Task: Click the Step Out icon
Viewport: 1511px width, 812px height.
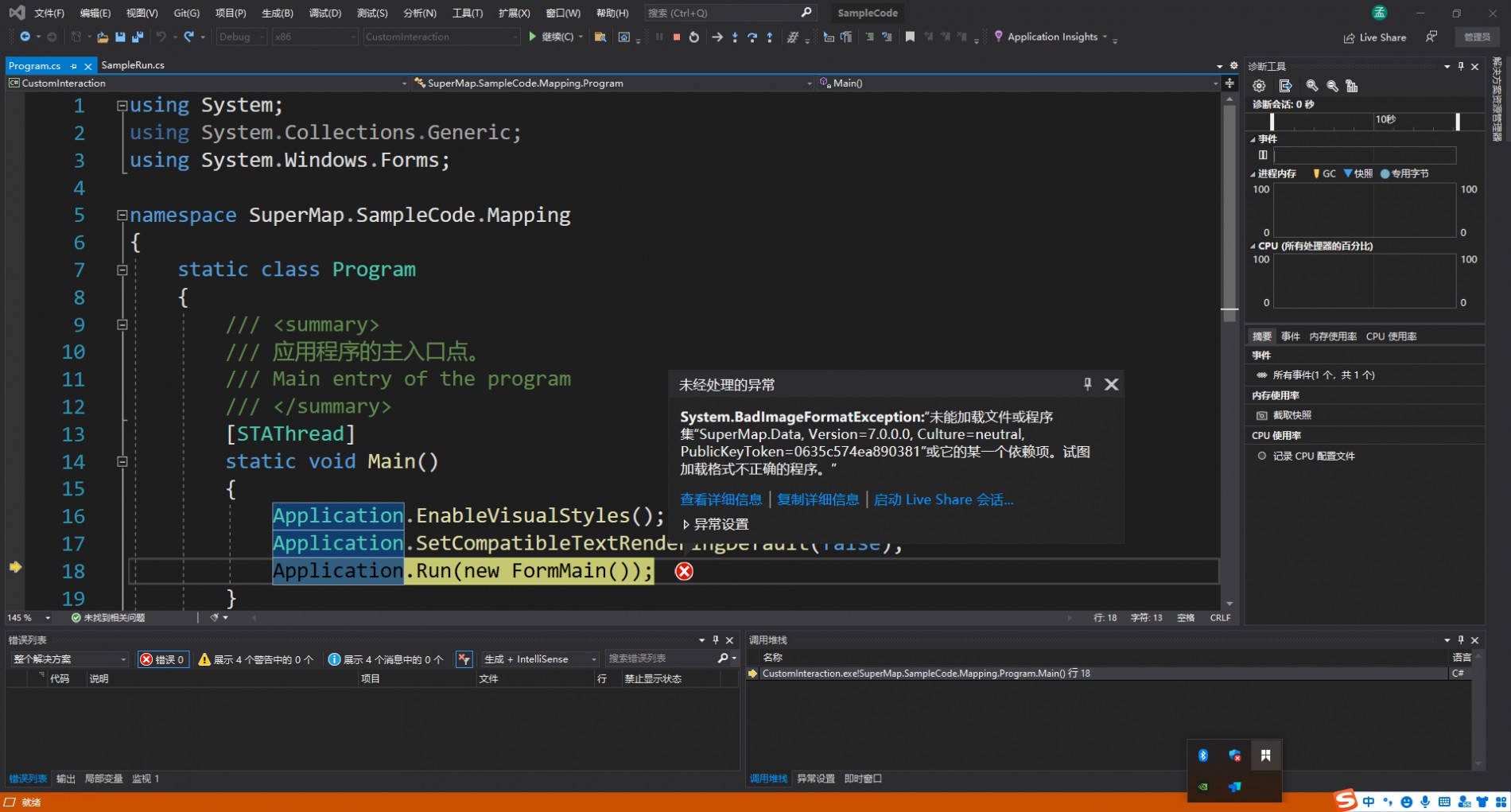Action: coord(770,37)
